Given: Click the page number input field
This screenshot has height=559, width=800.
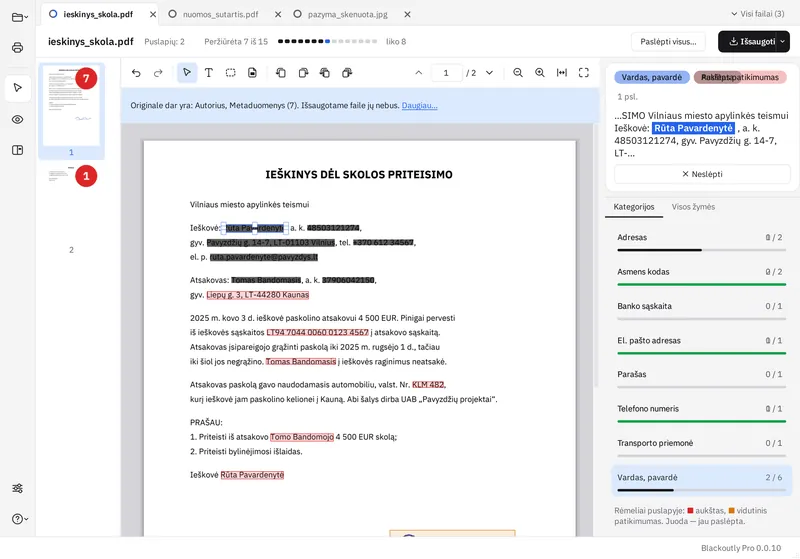Looking at the screenshot, I should tap(446, 73).
